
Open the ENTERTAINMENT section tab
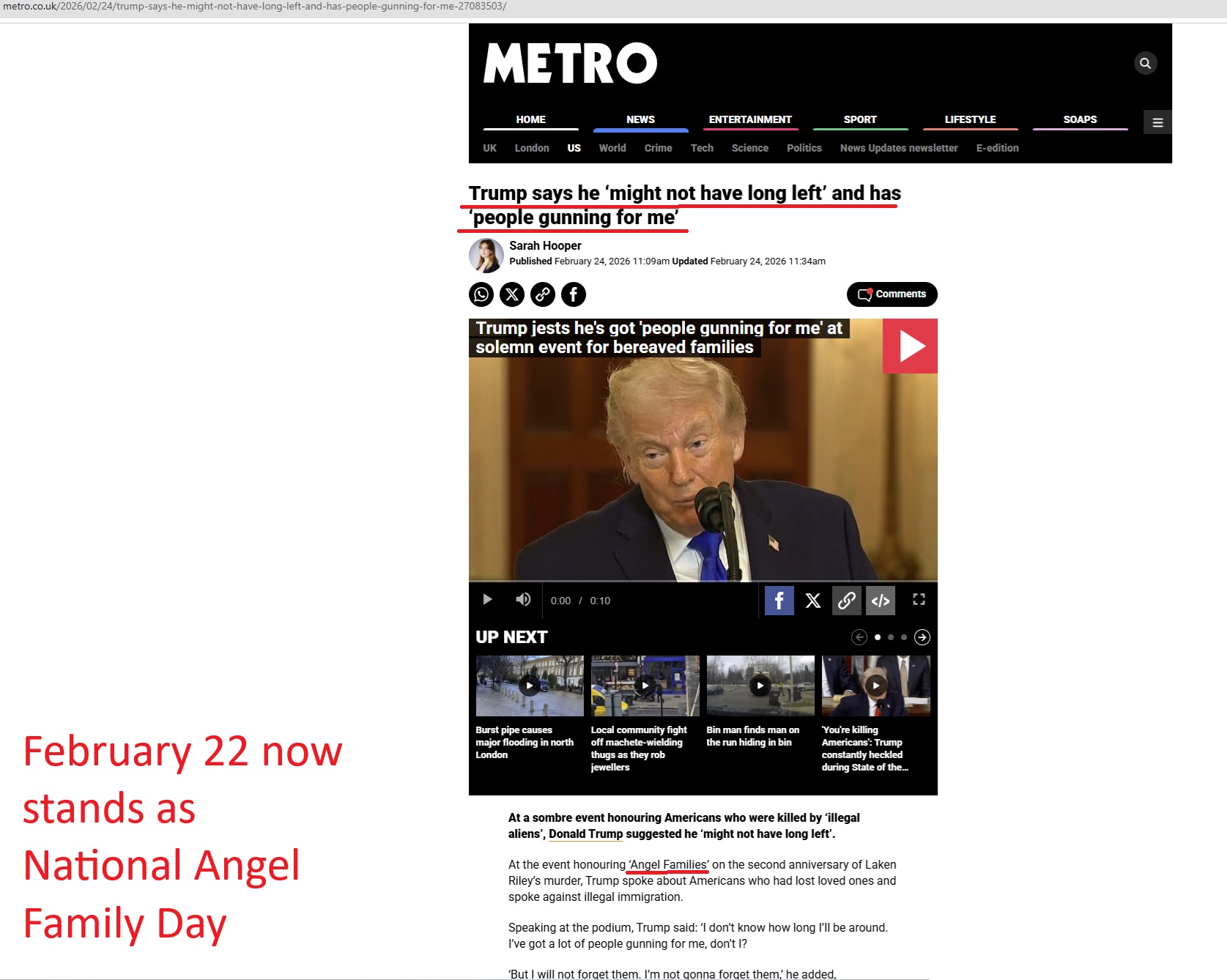click(x=751, y=120)
